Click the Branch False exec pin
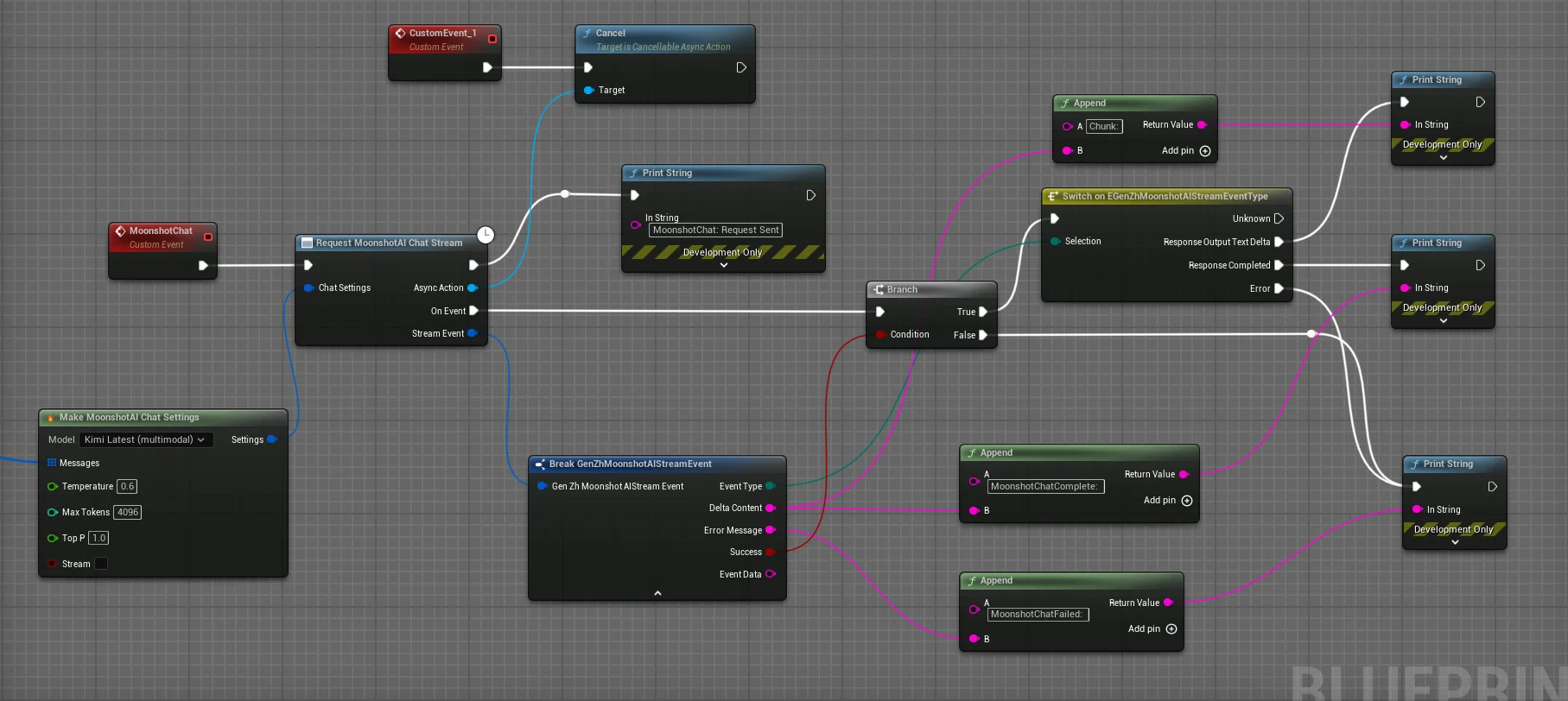Screen dimensions: 1568x701 tap(983, 335)
